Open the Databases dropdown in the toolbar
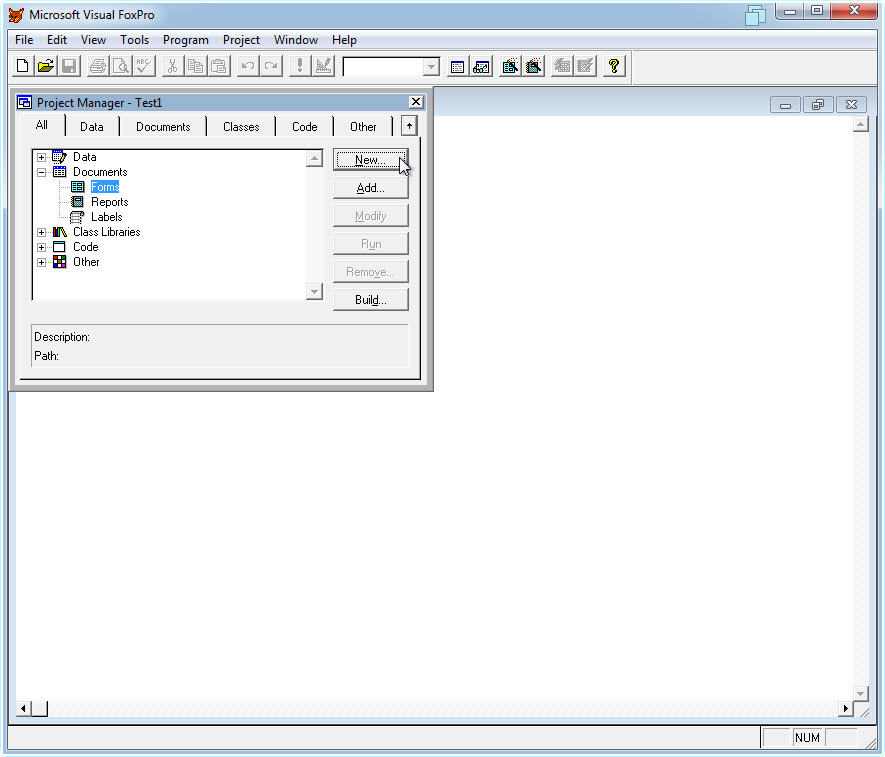885x757 pixels. (x=431, y=67)
